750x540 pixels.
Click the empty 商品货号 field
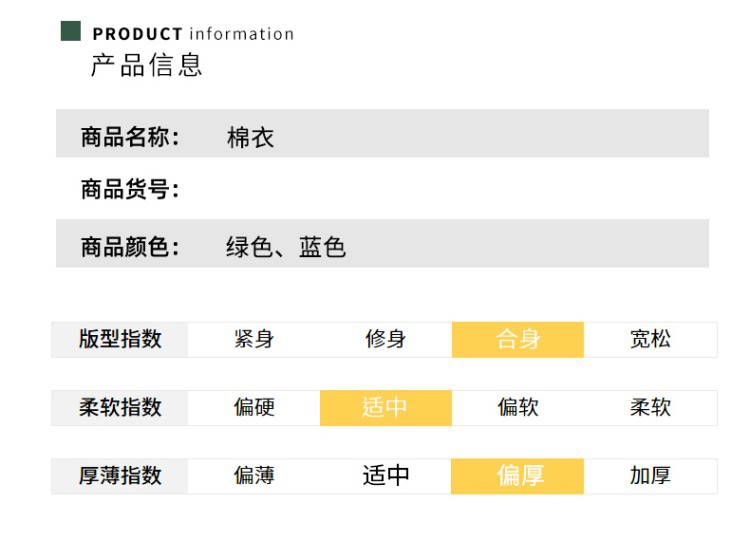(x=400, y=189)
